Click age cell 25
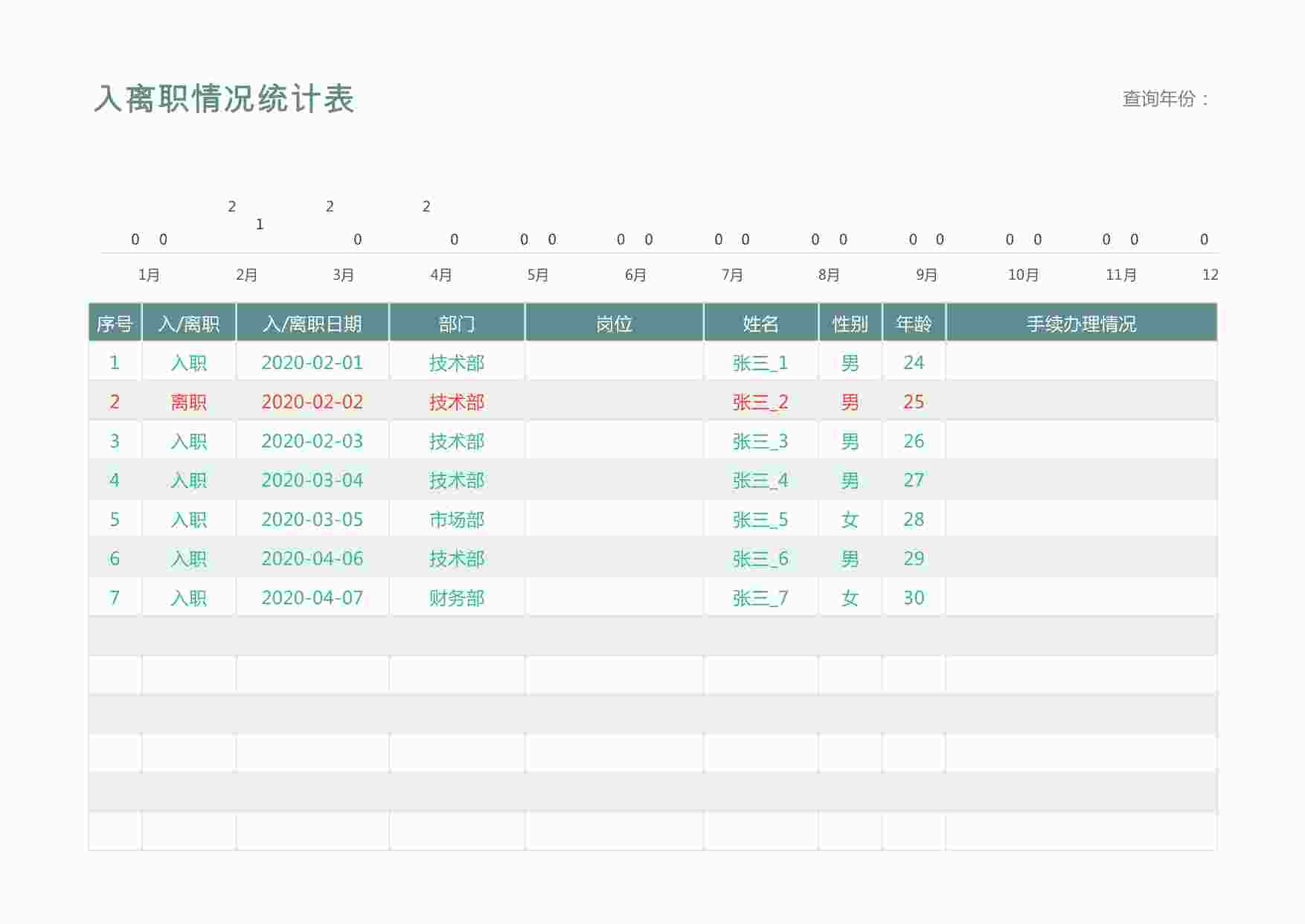 click(914, 402)
